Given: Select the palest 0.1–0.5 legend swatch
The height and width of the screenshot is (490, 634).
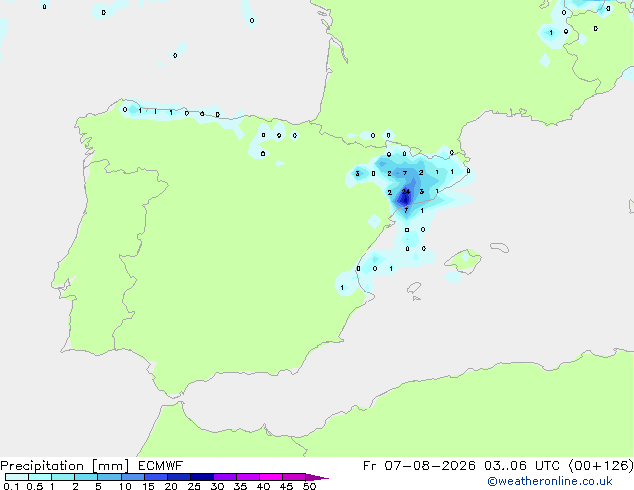Looking at the screenshot, I should click(x=17, y=477).
